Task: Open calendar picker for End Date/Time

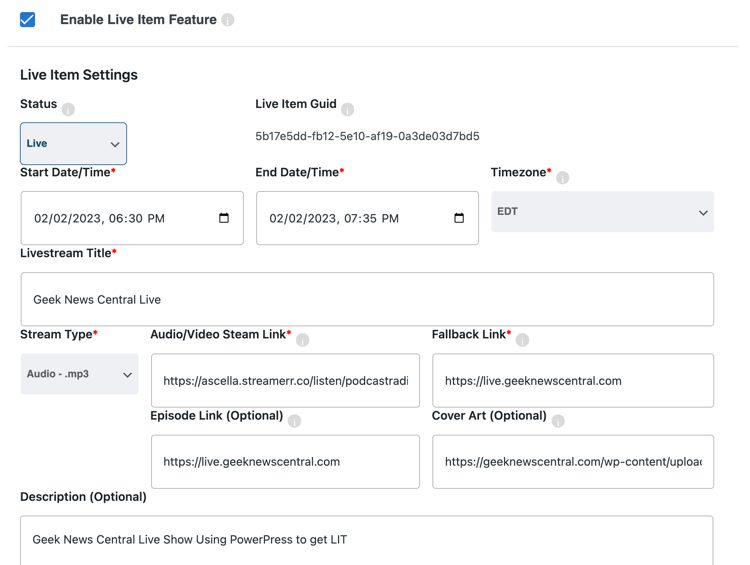Action: 459,218
